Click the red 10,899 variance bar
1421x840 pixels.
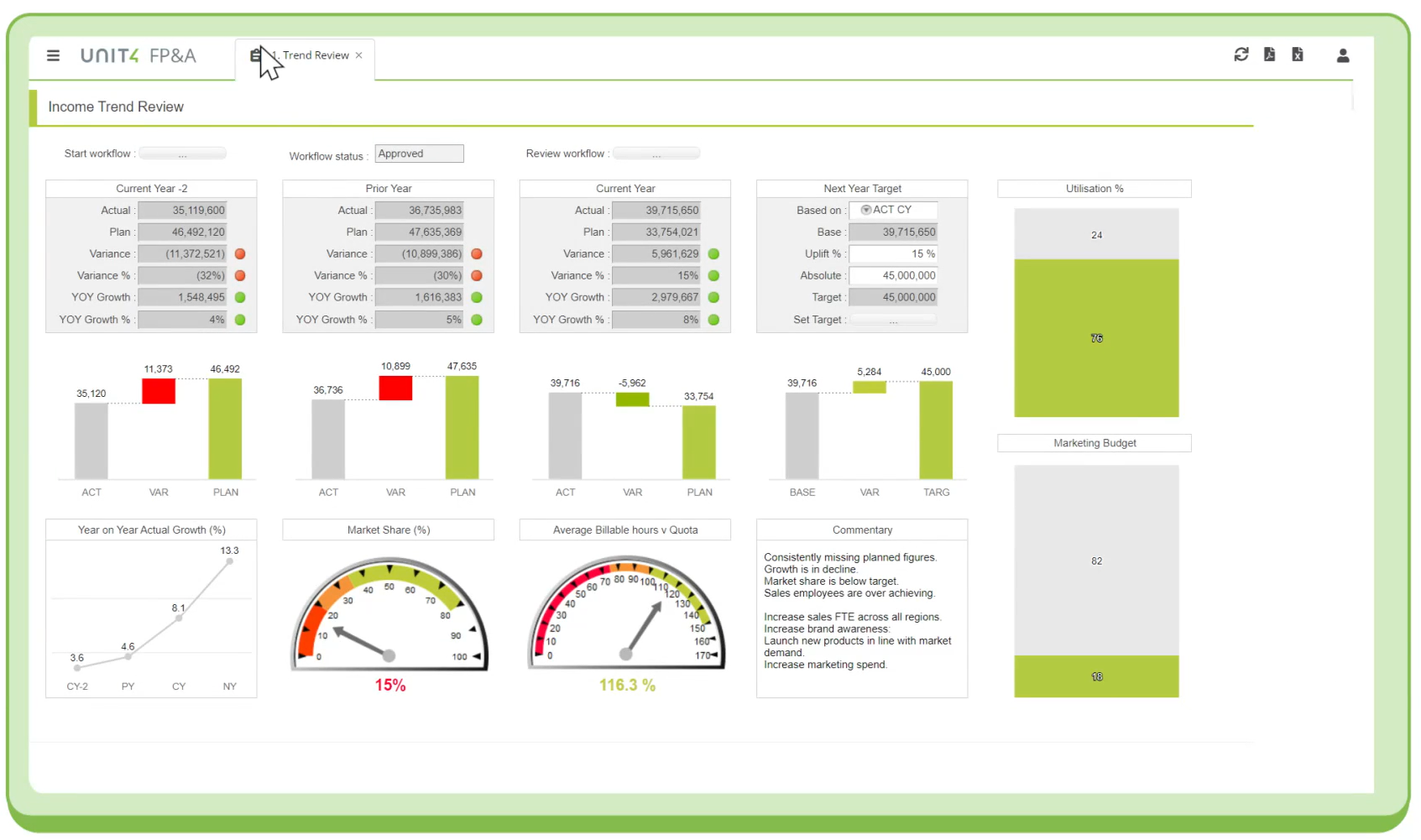(x=395, y=388)
